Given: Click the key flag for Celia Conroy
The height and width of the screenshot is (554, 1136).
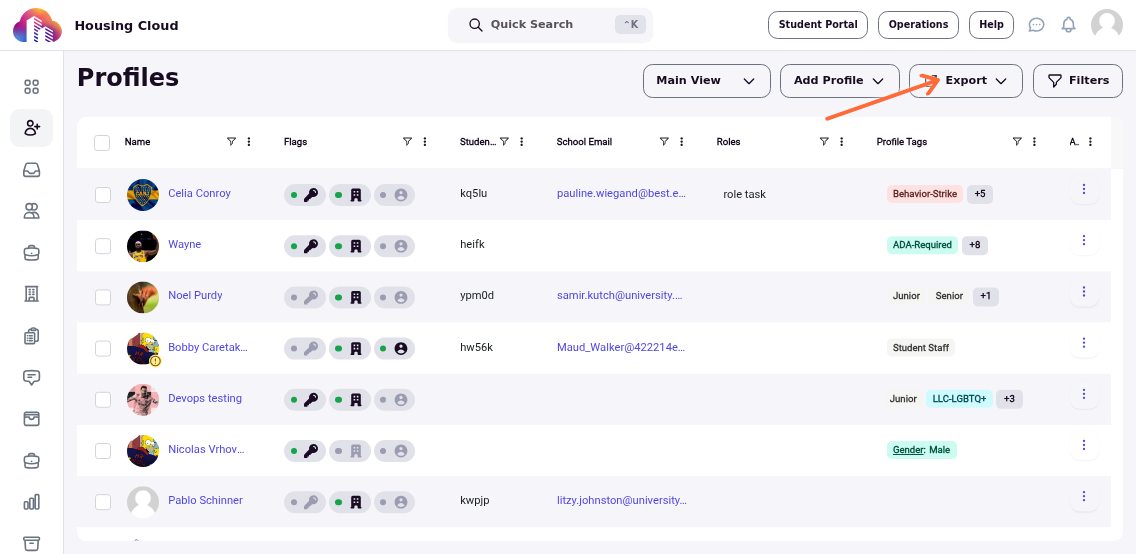Looking at the screenshot, I should click(x=305, y=195).
